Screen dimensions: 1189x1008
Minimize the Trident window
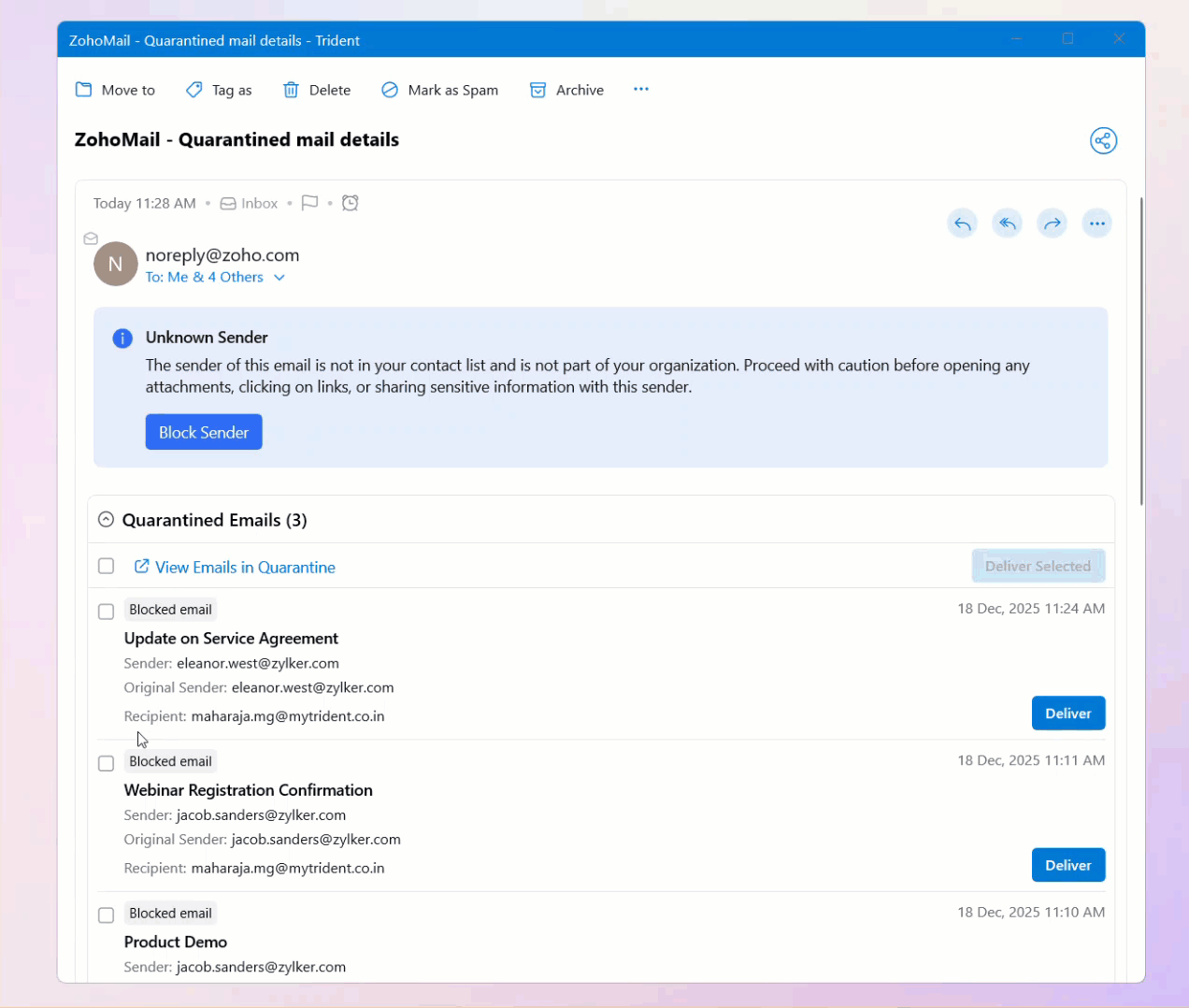click(x=1016, y=39)
